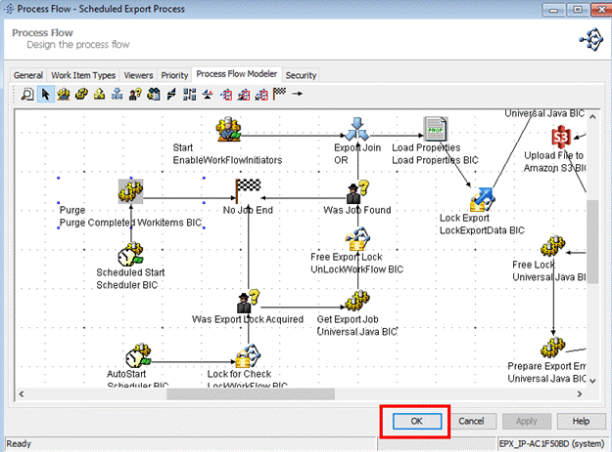Select the Upload File to Amazon S3 node
Viewport: 612px width, 452px height.
coord(562,136)
